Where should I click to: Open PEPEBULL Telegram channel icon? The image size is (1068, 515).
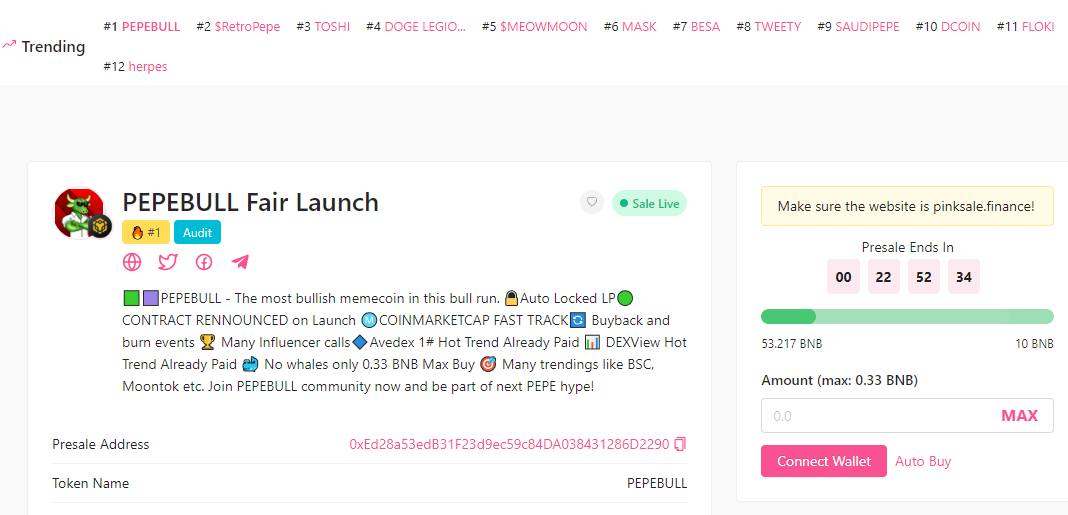(x=240, y=262)
